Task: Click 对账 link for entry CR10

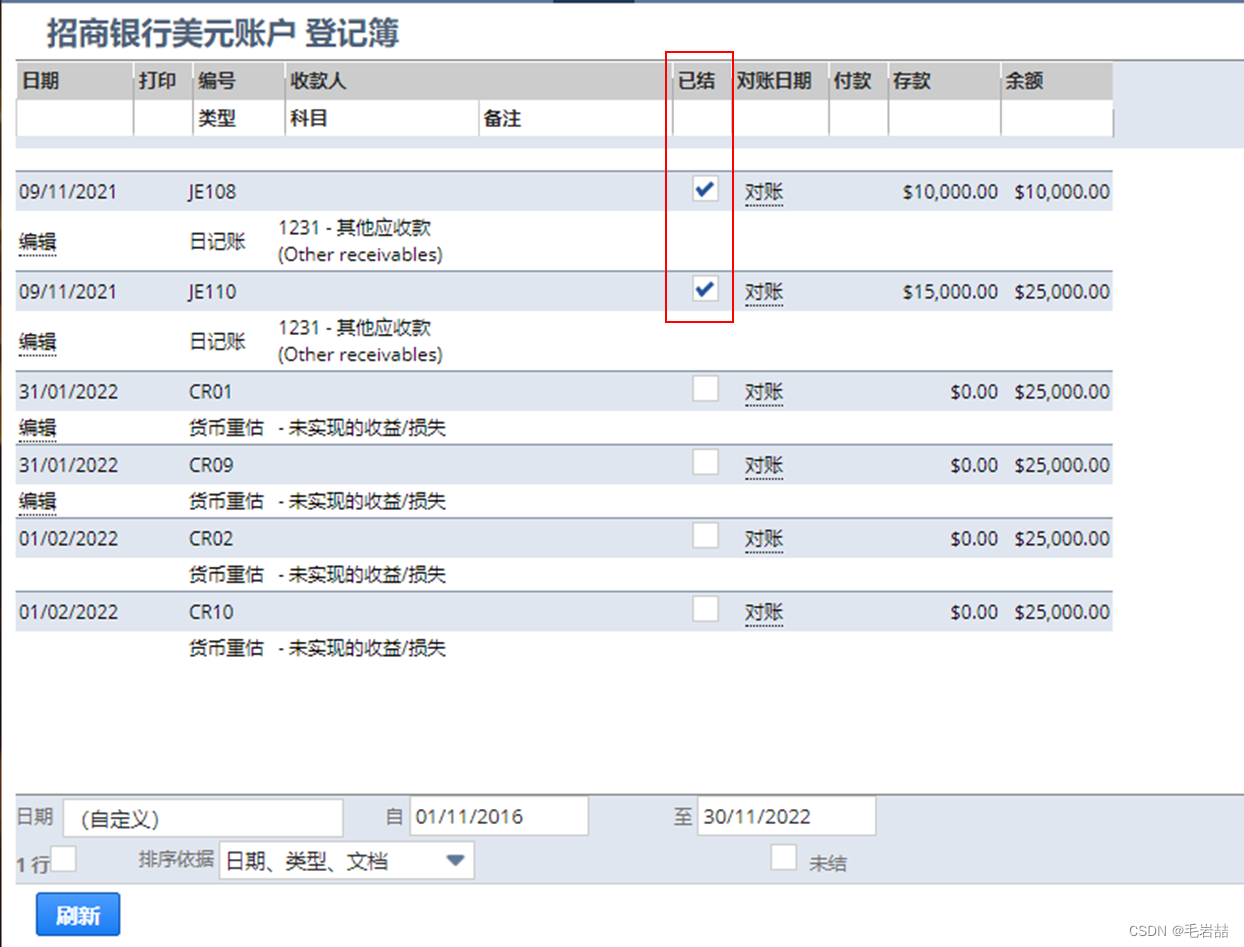Action: pyautogui.click(x=763, y=611)
